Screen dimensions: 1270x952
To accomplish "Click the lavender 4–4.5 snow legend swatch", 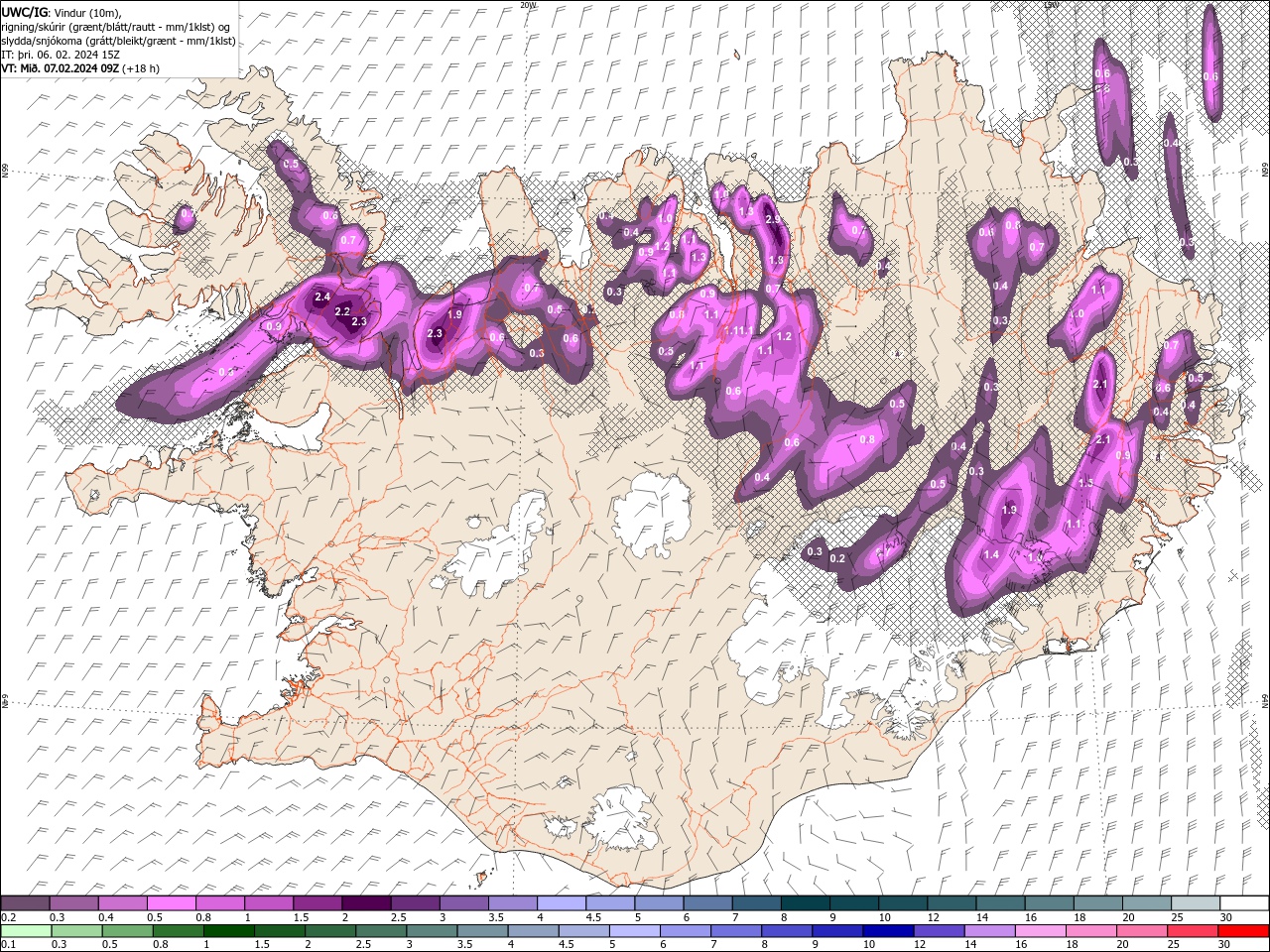I will 562,903.
